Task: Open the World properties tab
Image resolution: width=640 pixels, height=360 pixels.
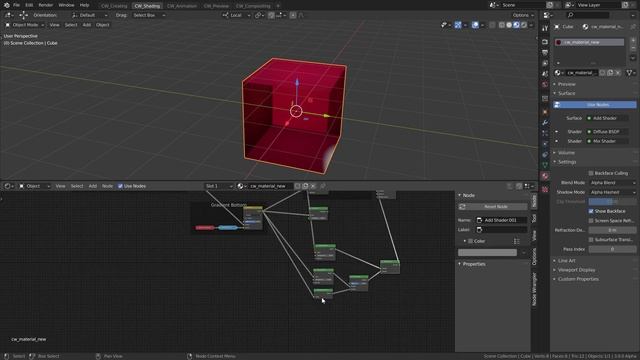Action: (545, 84)
